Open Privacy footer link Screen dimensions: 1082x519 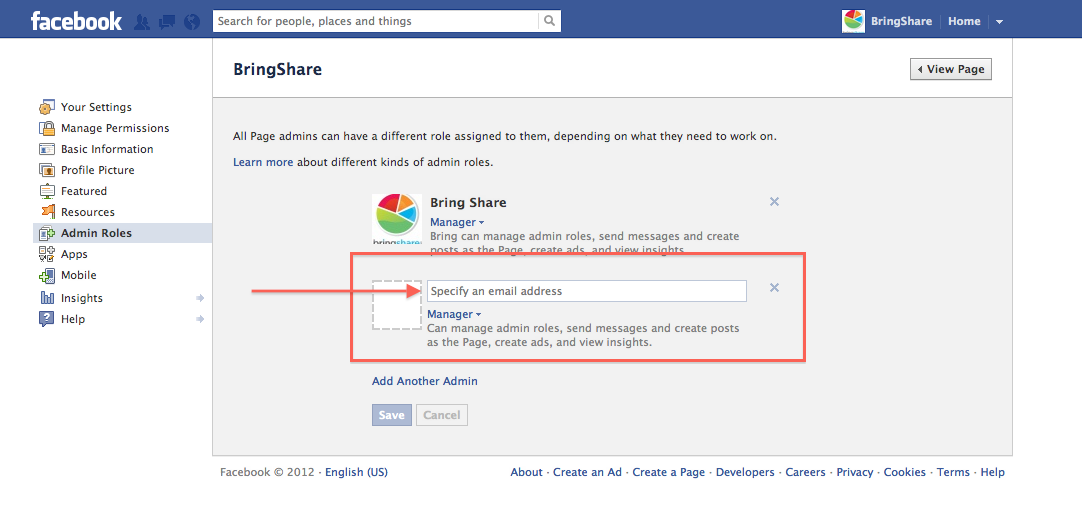[855, 472]
